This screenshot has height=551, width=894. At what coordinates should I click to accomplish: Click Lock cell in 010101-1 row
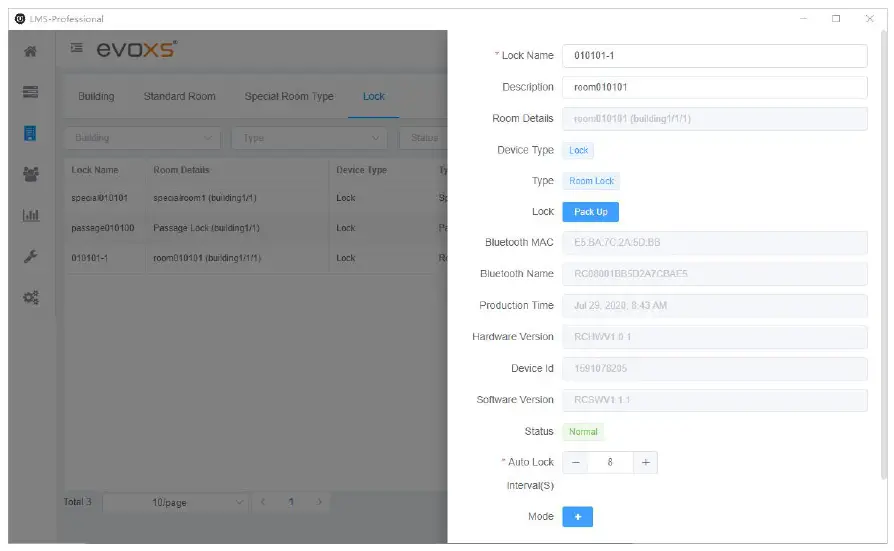coord(346,258)
